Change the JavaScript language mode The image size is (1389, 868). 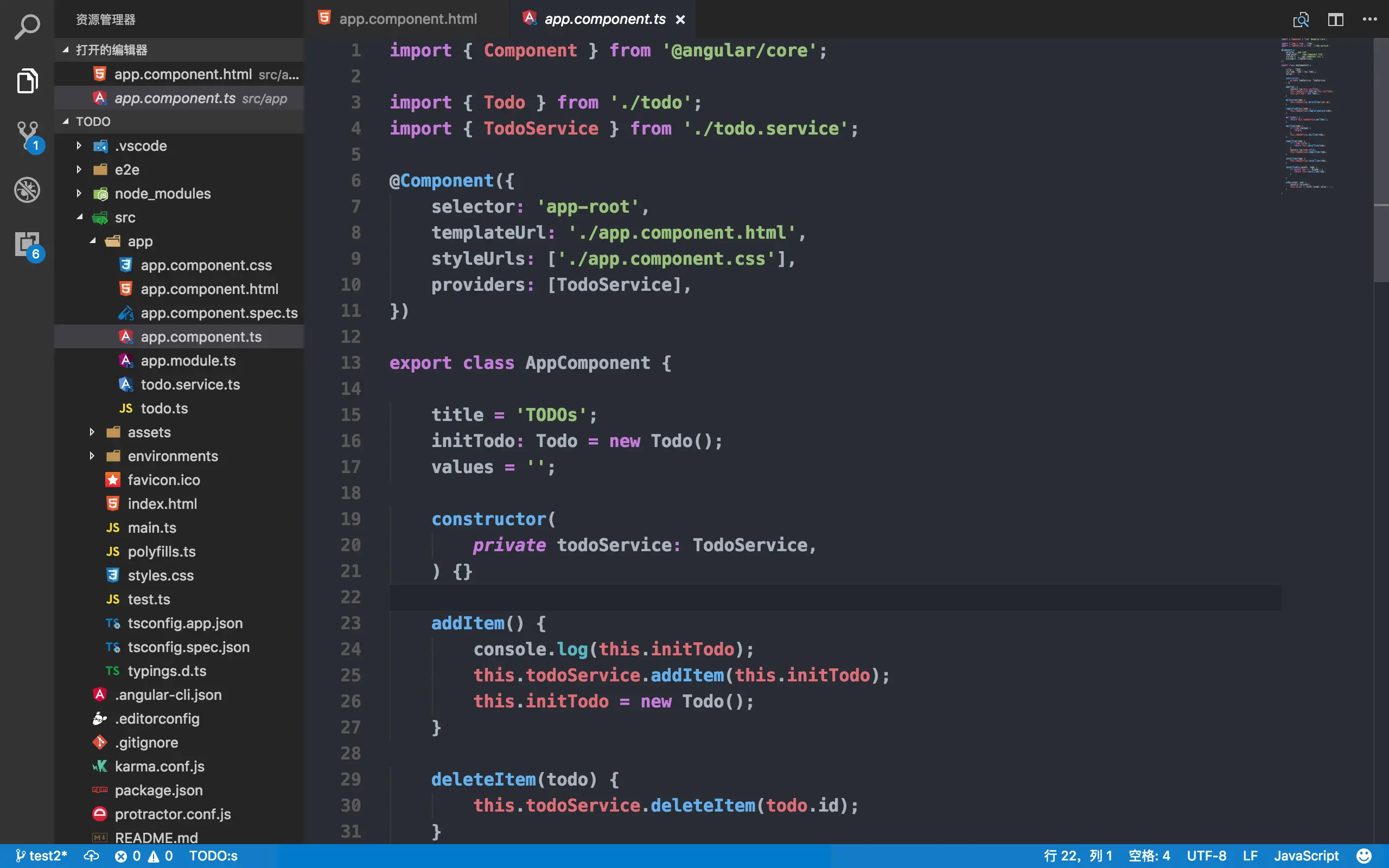(x=1306, y=856)
